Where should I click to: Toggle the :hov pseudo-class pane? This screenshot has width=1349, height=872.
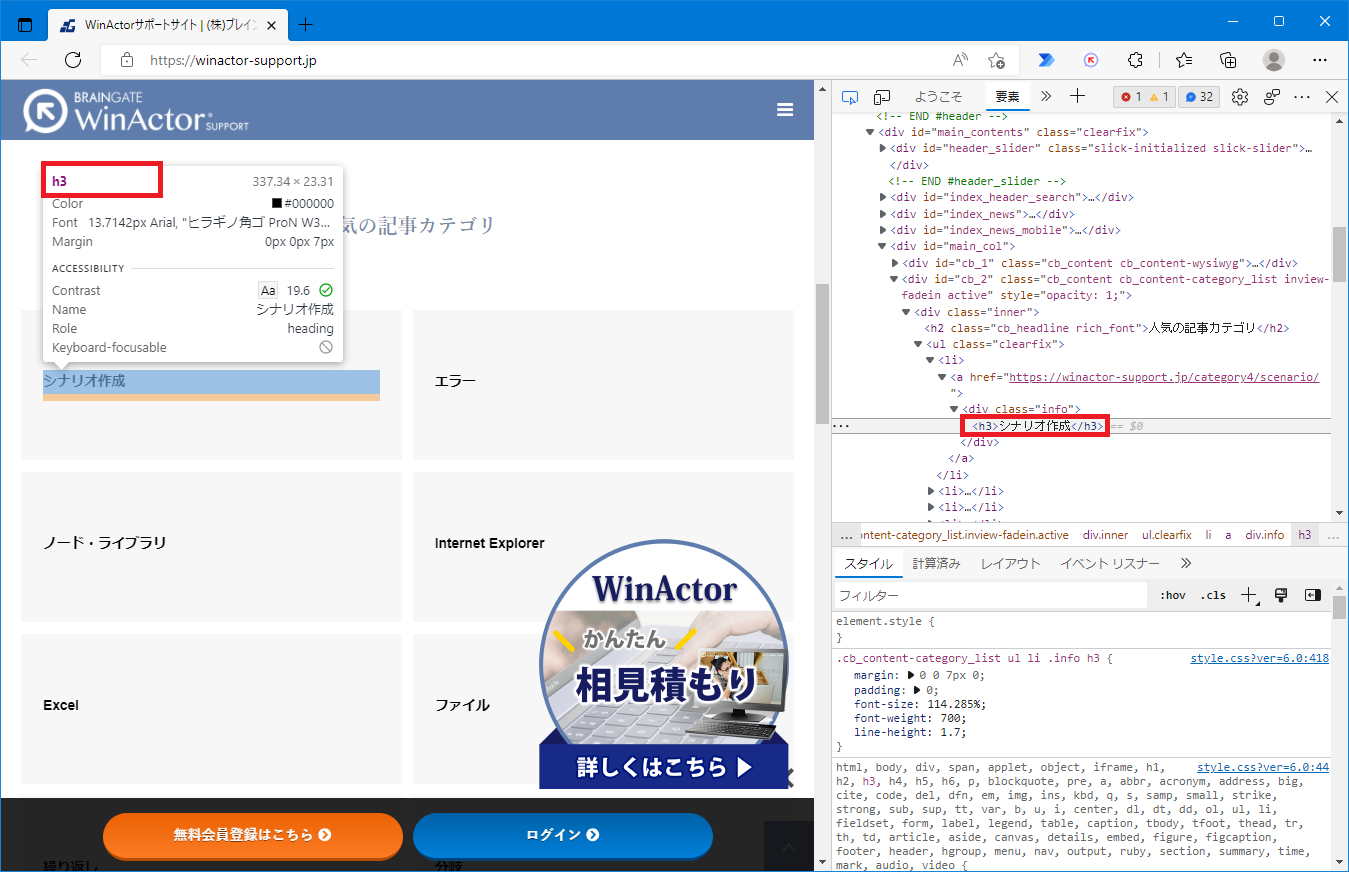1171,595
